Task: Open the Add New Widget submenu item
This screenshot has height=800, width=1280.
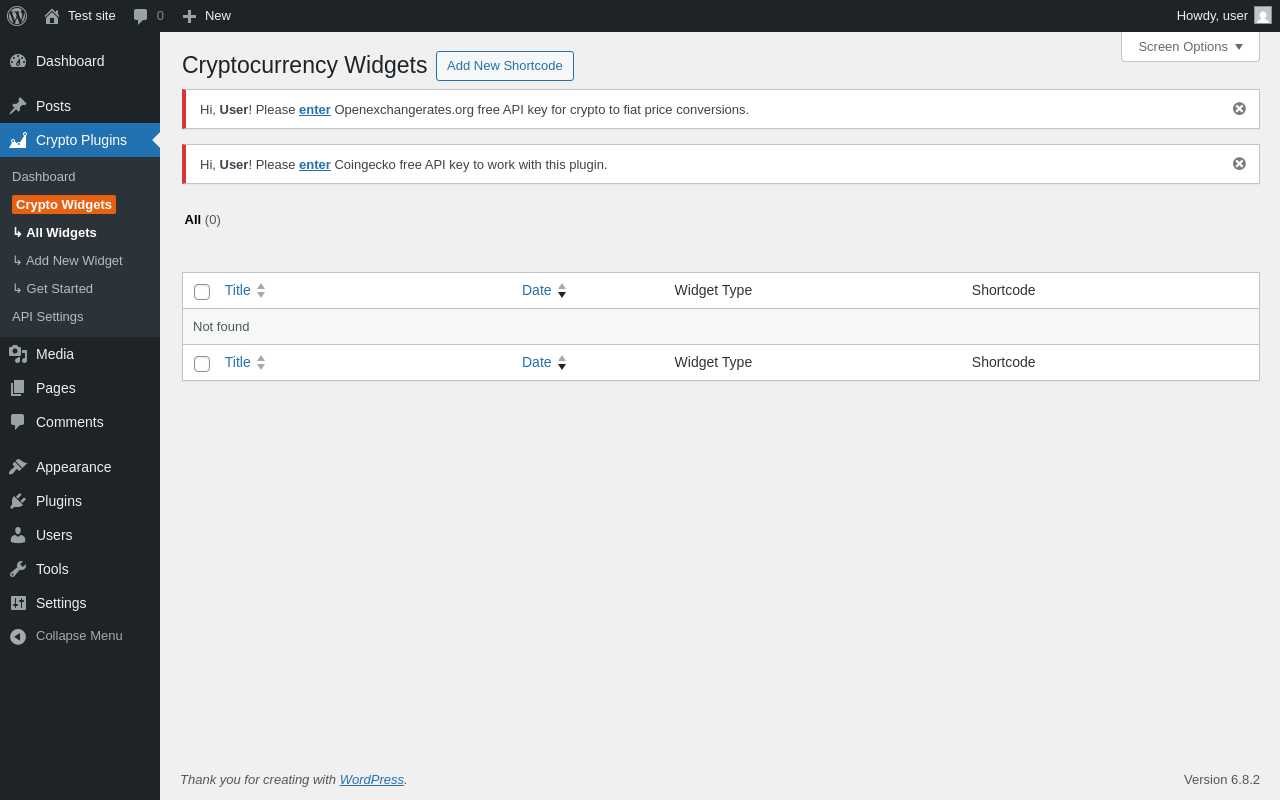Action: 74,261
